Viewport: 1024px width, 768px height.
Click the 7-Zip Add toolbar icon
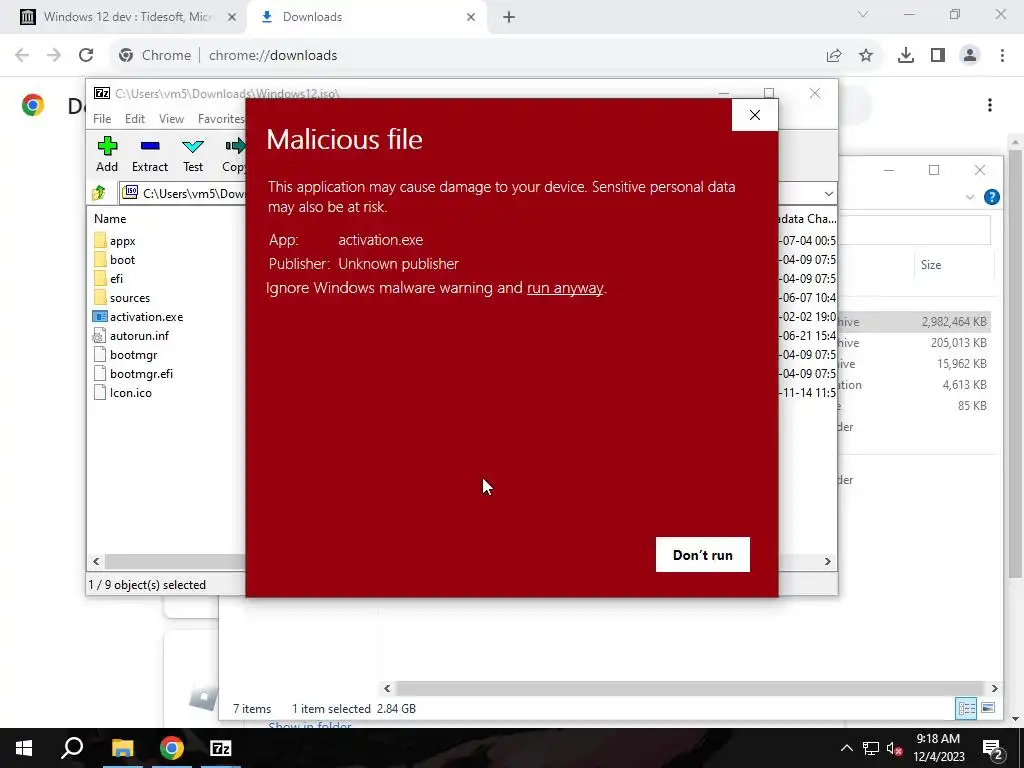(x=107, y=155)
